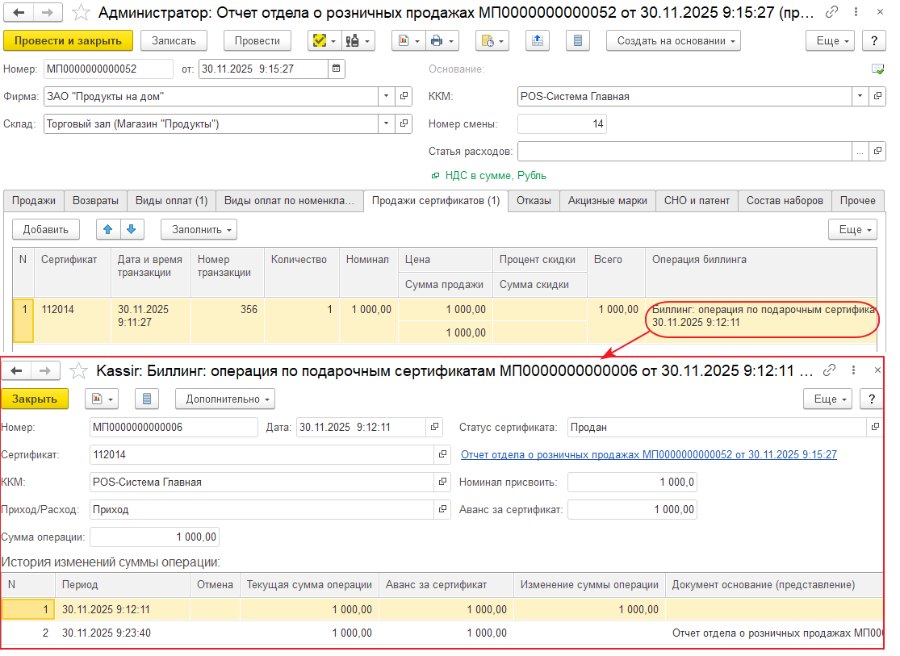Click the glass and bottle icon in the top toolbar
The image size is (900, 656).
(352, 41)
